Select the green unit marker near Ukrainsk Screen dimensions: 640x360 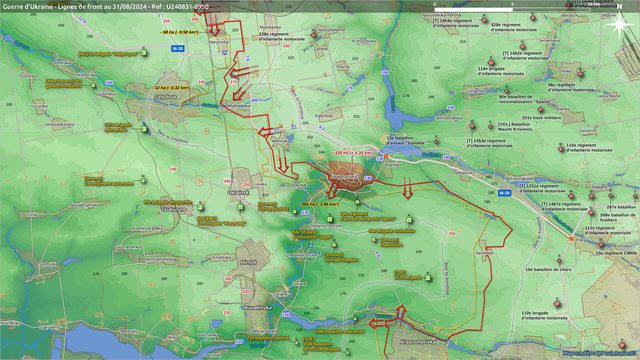tap(240, 207)
